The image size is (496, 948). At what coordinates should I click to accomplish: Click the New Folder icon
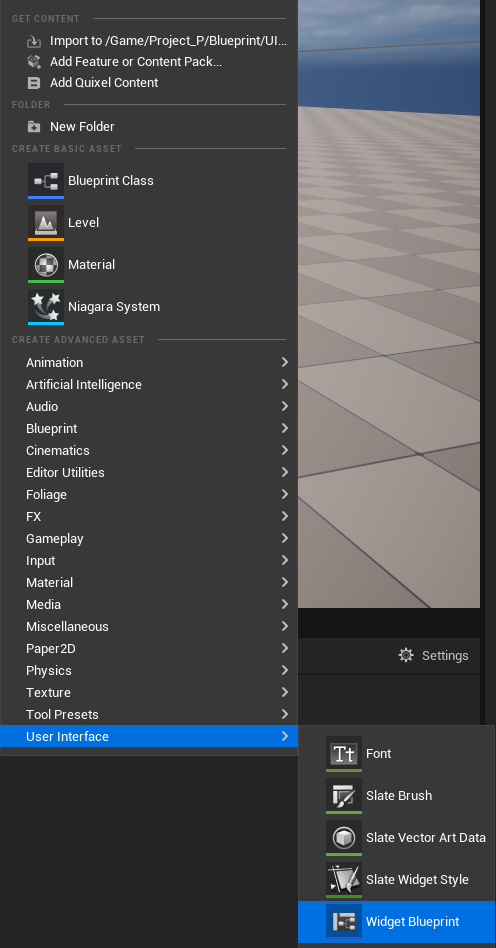34,126
